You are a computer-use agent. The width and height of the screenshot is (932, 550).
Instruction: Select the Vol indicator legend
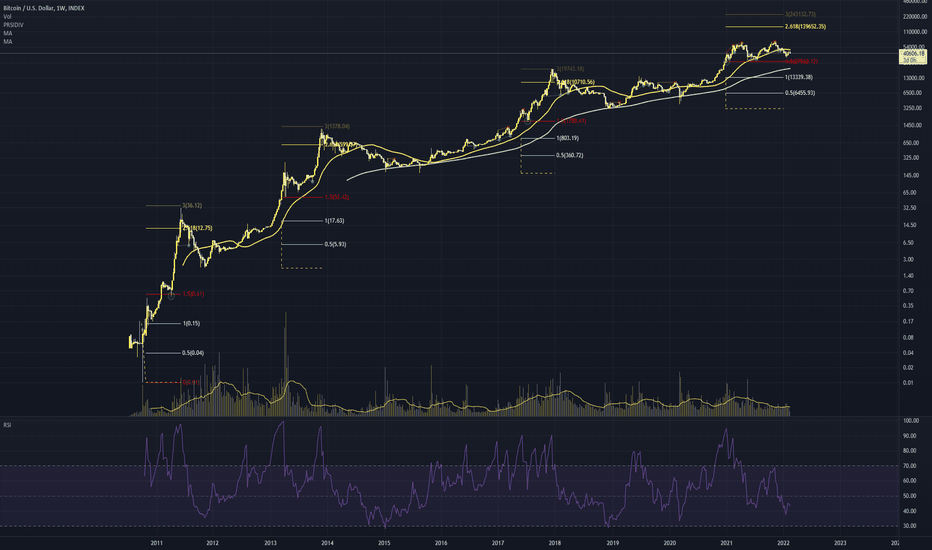(x=7, y=17)
